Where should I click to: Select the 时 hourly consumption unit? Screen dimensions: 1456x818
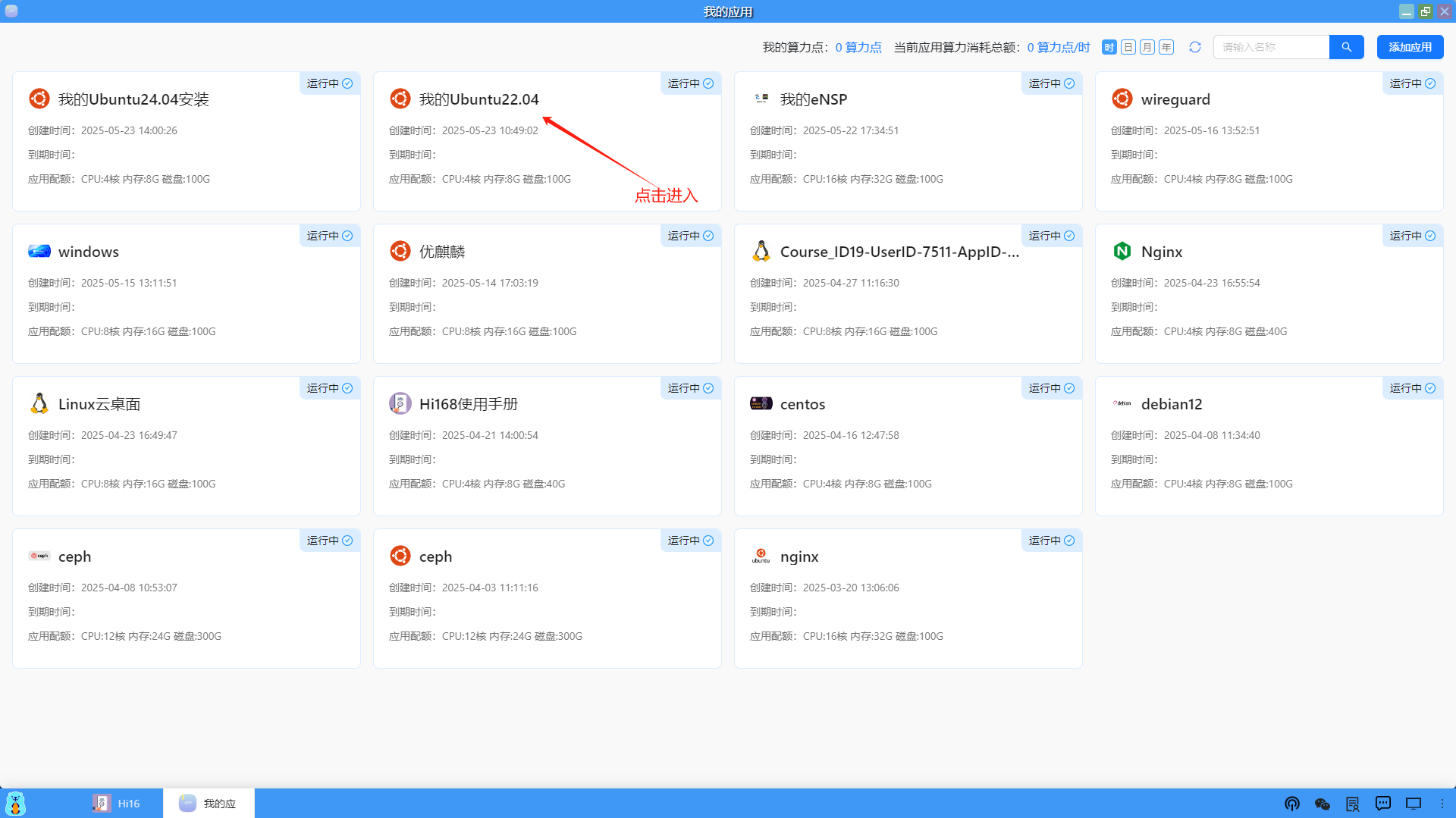click(x=1109, y=47)
